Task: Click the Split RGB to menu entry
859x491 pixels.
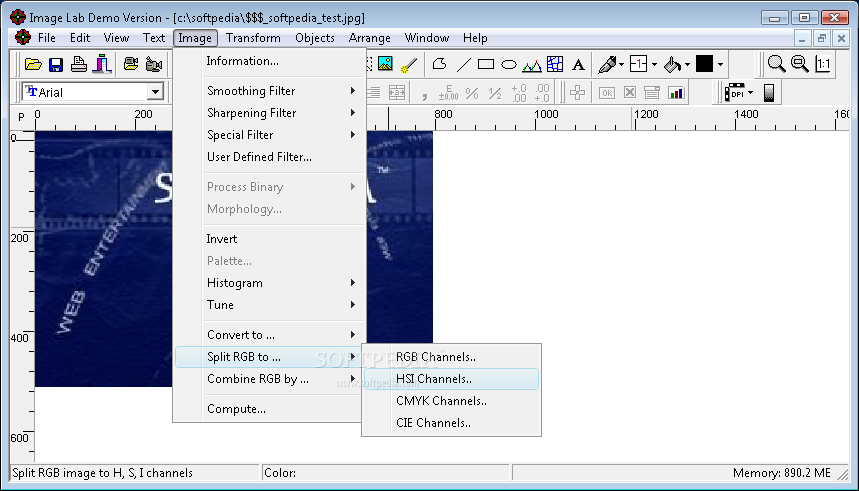Action: tap(270, 357)
